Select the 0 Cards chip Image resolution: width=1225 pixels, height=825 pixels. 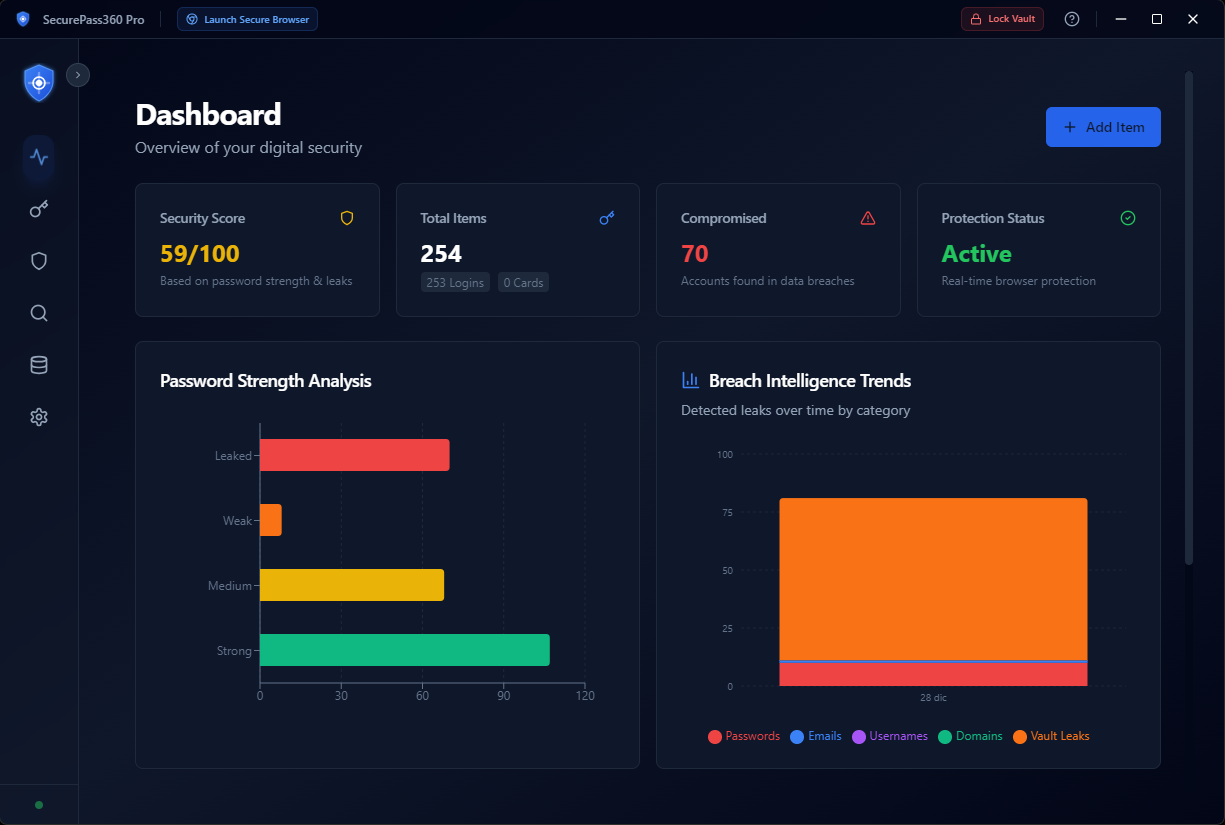[523, 282]
